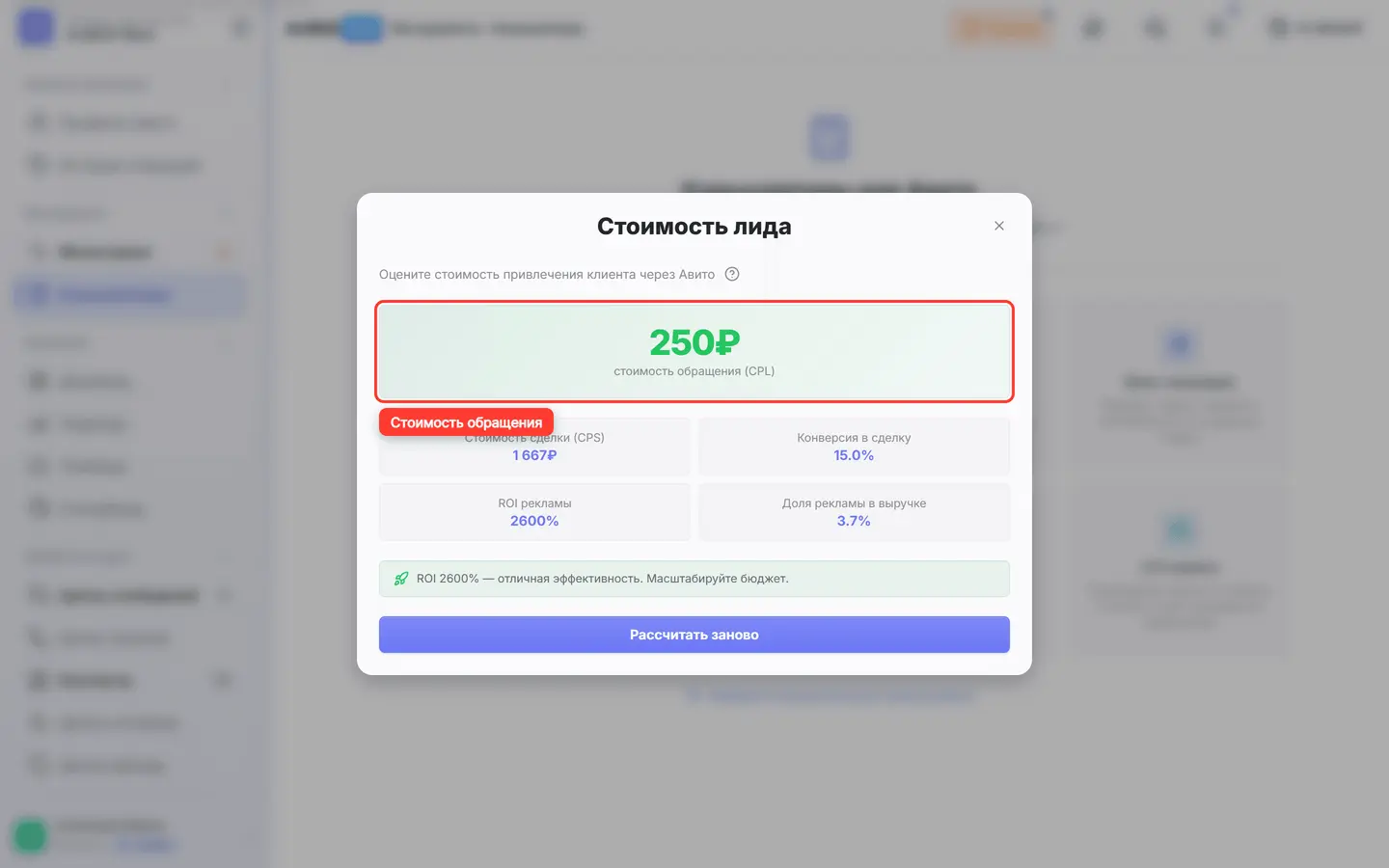Click the blue badge beside header title
The image size is (1389, 868).
point(363,29)
